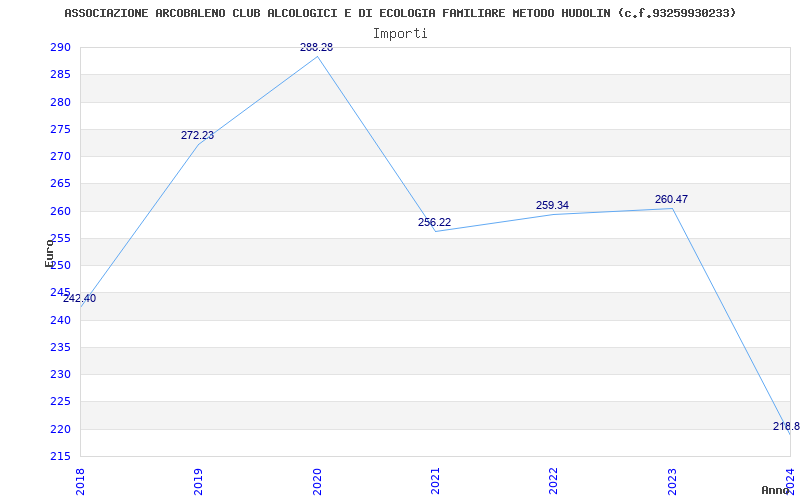This screenshot has width=800, height=500.
Task: Click the partially cut data label 218.8
Action: (x=786, y=427)
